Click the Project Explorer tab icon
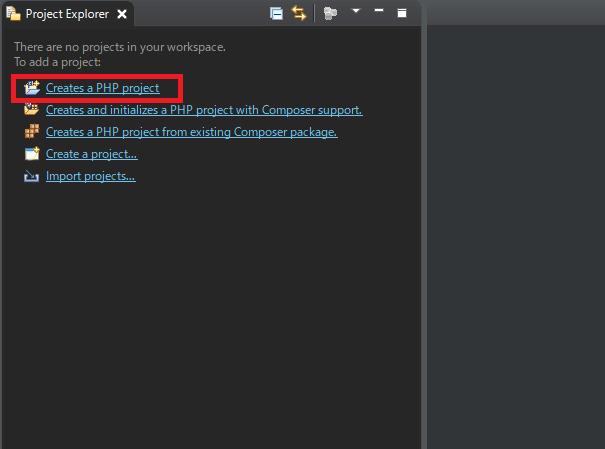Screen dimensions: 605x449 point(14,14)
